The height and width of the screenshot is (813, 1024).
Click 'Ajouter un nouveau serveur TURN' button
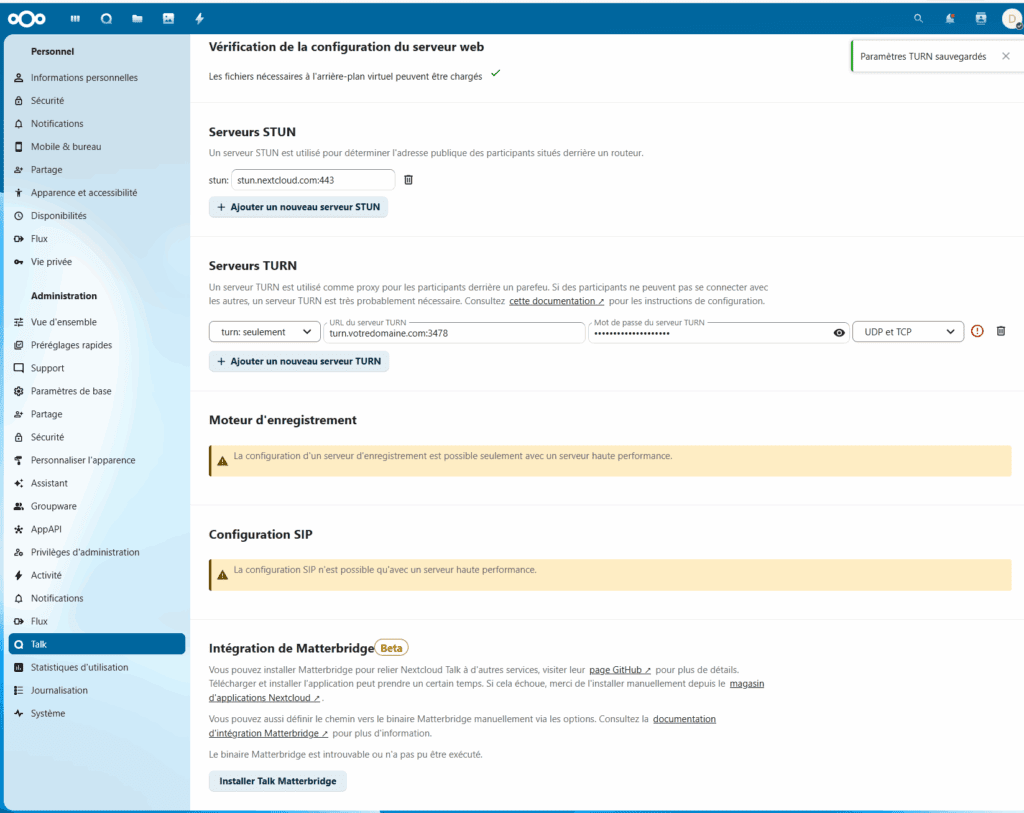(x=299, y=361)
